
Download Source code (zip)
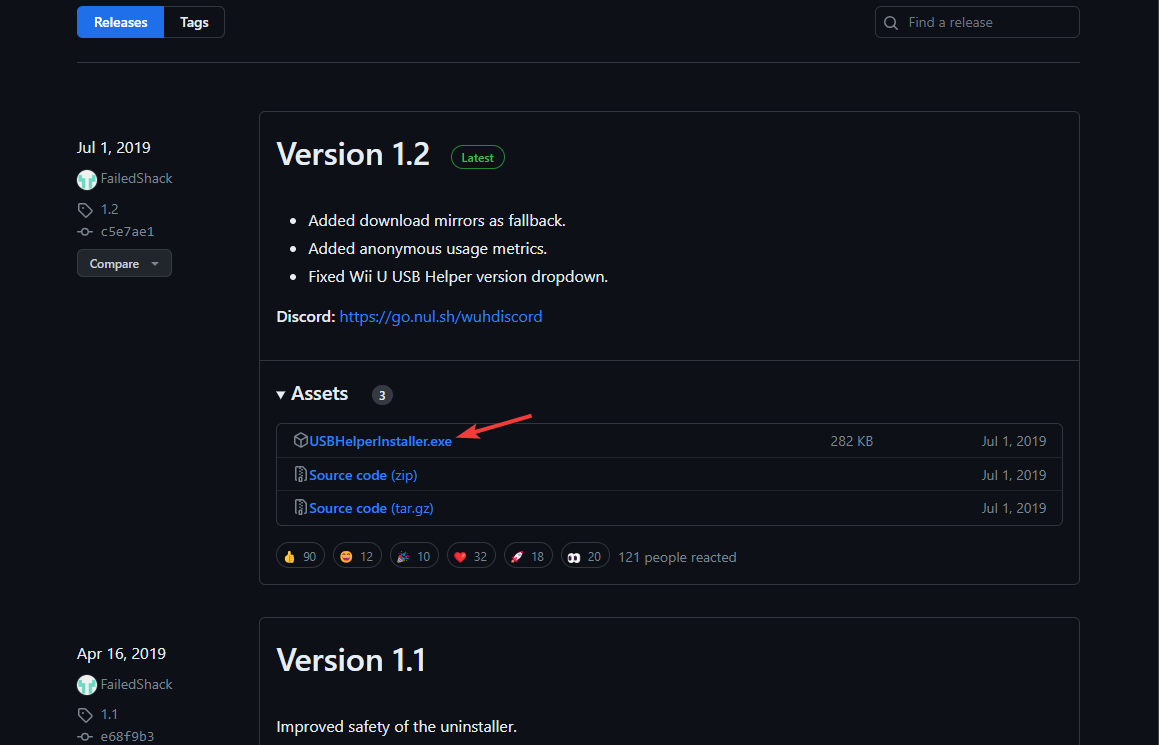pyautogui.click(x=363, y=475)
